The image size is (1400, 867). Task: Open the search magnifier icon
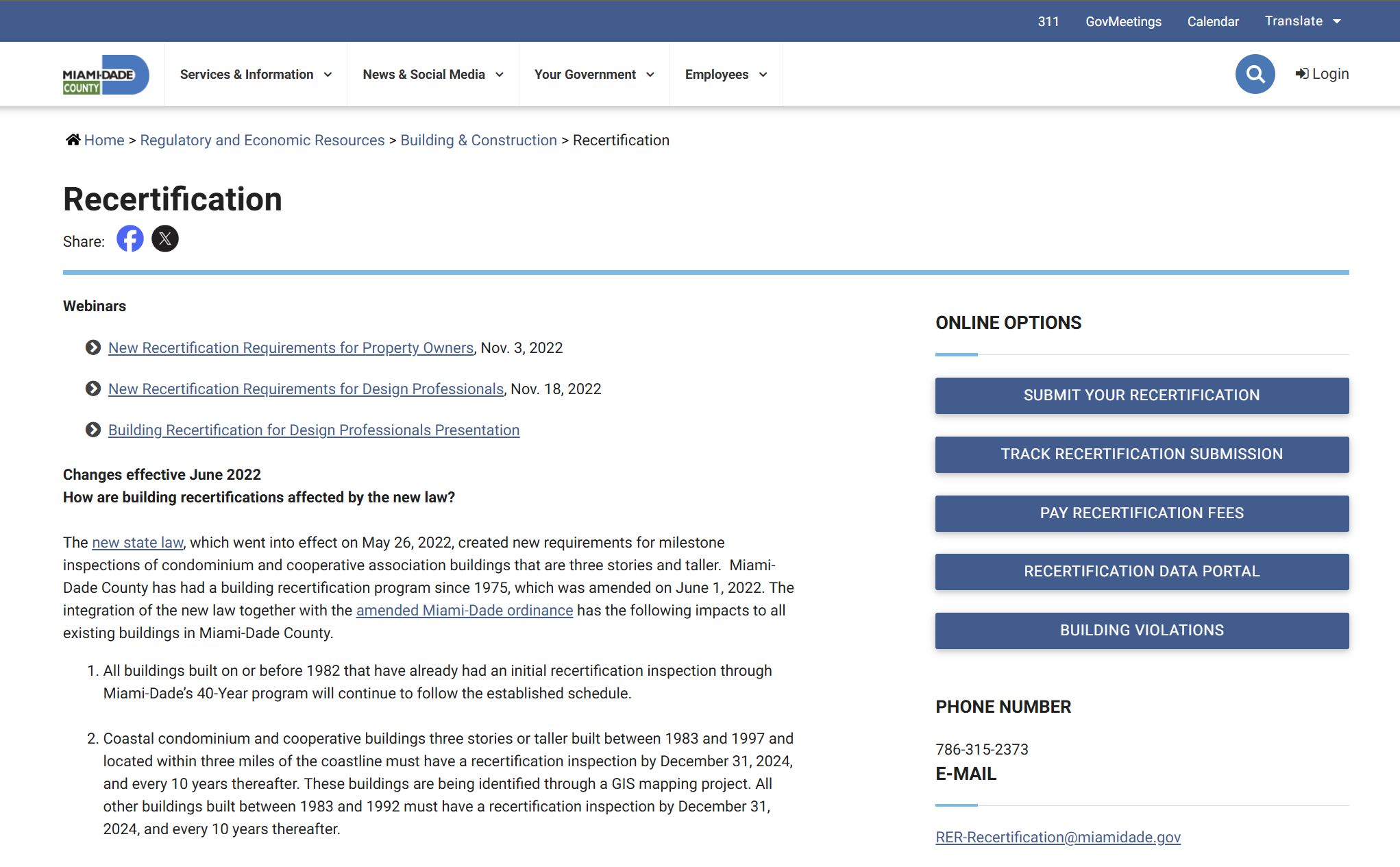pyautogui.click(x=1254, y=74)
